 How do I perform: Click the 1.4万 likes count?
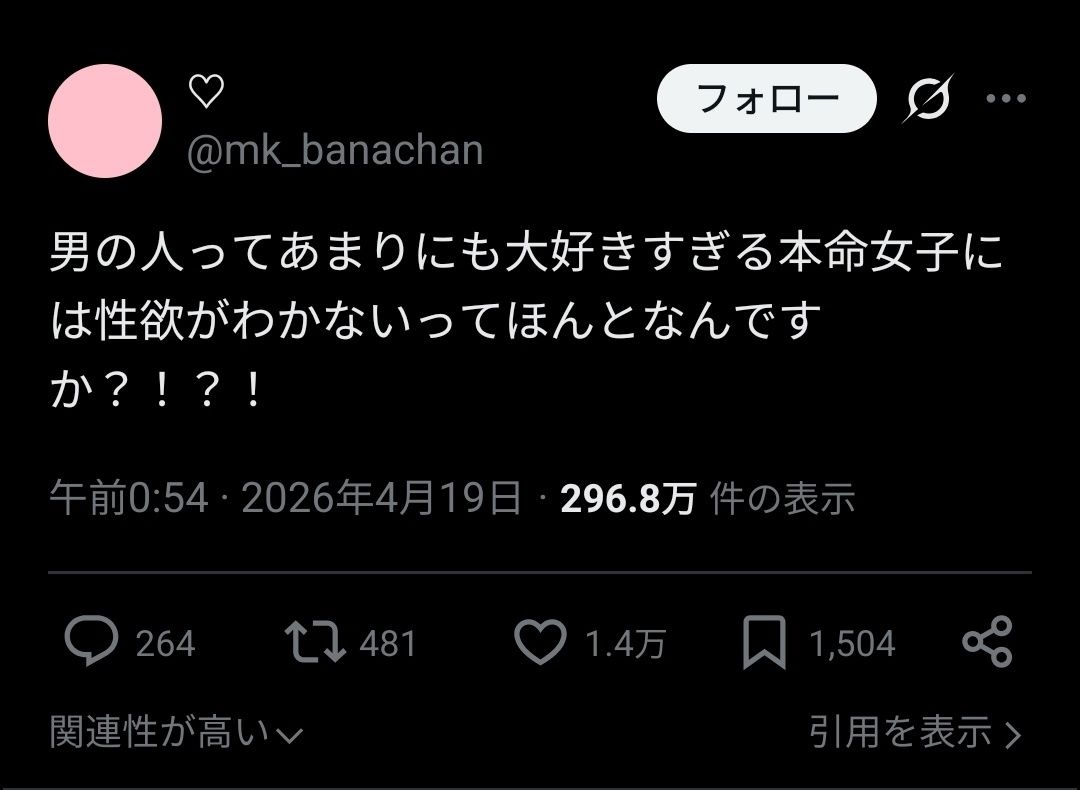coord(625,644)
